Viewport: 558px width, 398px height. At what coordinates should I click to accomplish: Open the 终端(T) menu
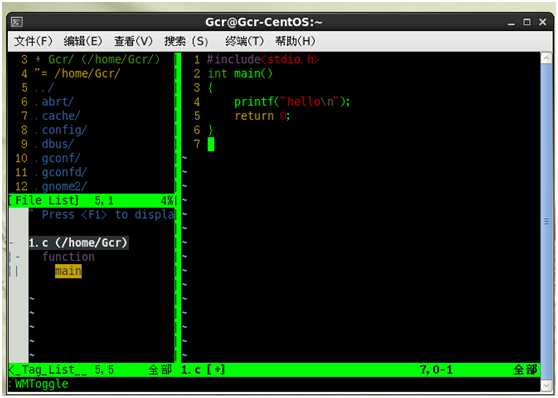(244, 41)
